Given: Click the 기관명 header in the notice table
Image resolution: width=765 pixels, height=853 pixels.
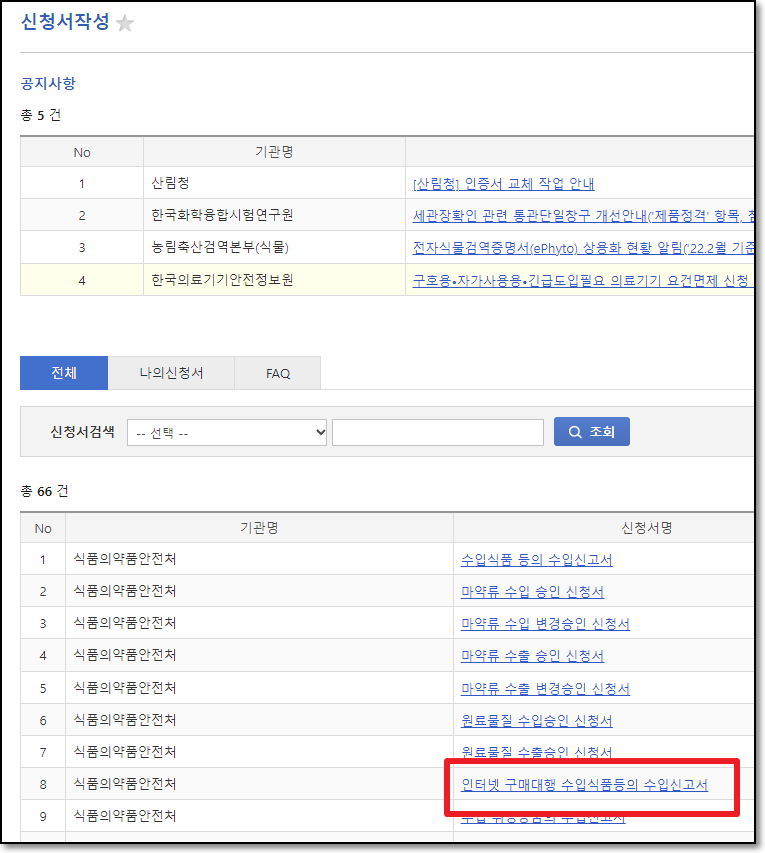Looking at the screenshot, I should 274,152.
